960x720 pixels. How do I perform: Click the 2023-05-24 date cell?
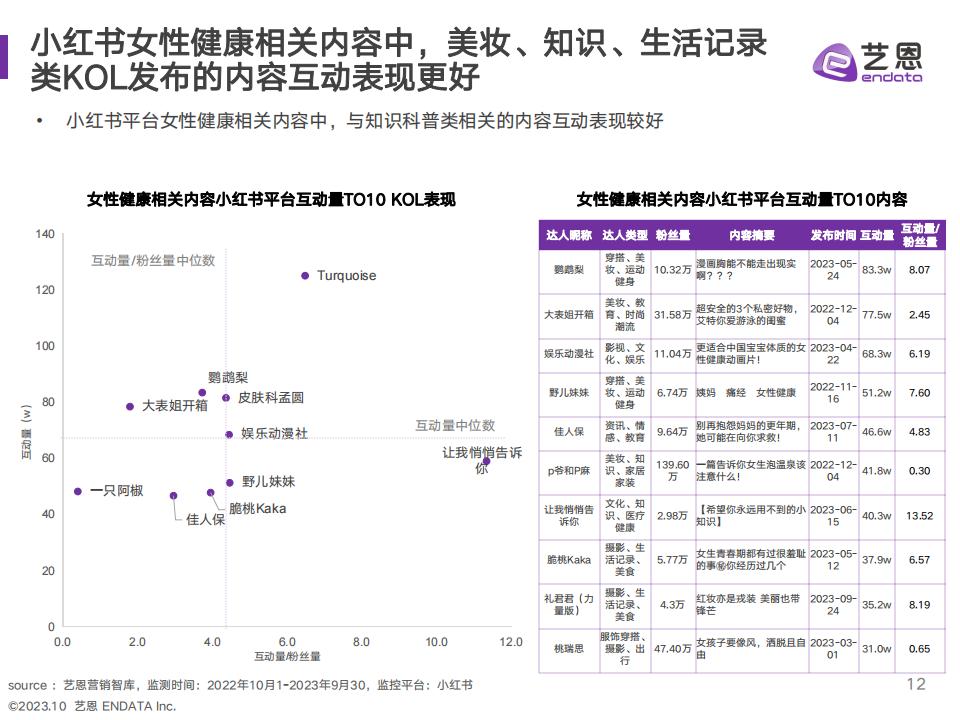[833, 269]
